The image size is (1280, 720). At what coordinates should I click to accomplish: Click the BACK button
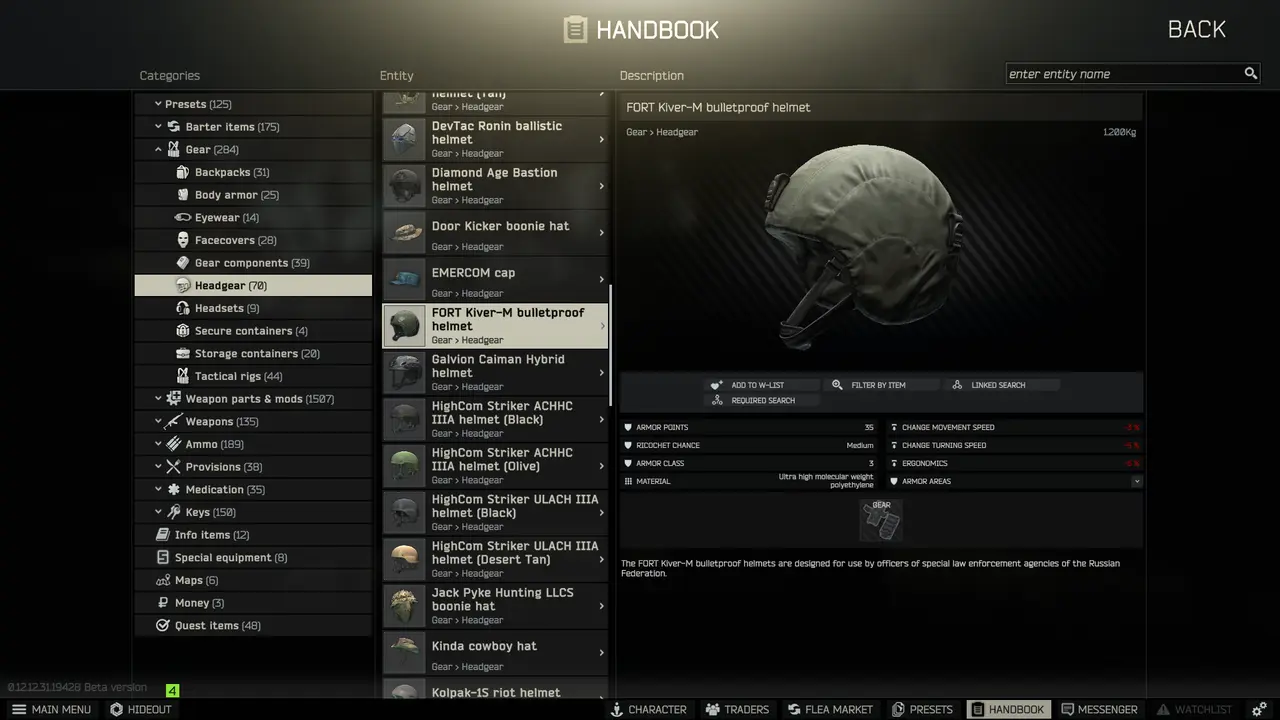pyautogui.click(x=1197, y=29)
